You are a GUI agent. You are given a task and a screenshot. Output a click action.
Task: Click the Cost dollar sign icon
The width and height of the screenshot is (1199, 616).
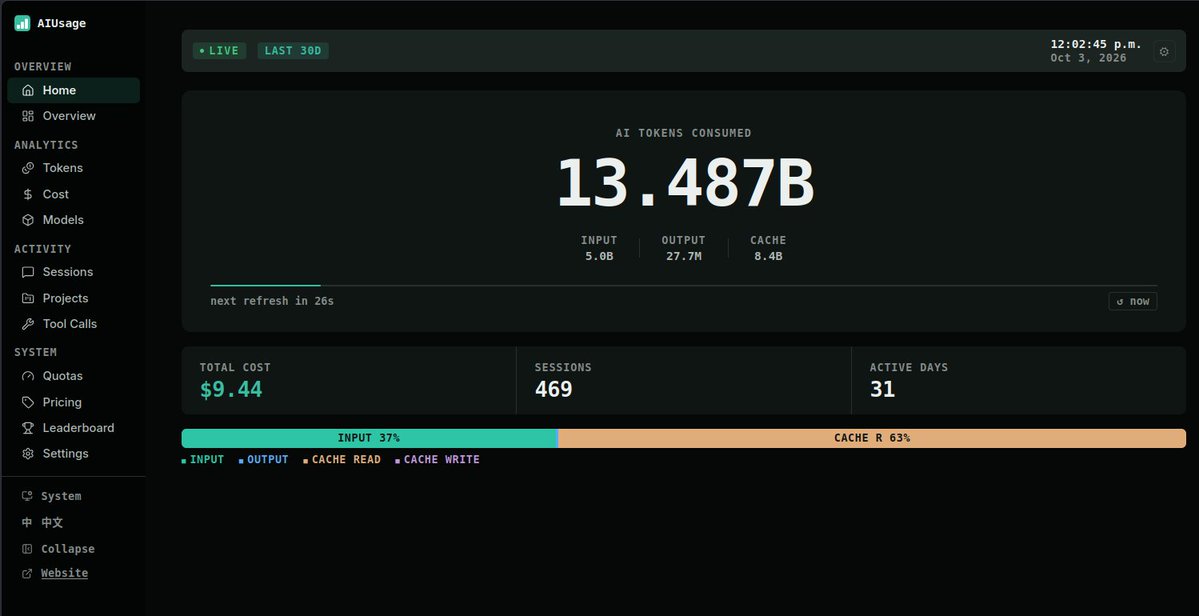coord(28,194)
